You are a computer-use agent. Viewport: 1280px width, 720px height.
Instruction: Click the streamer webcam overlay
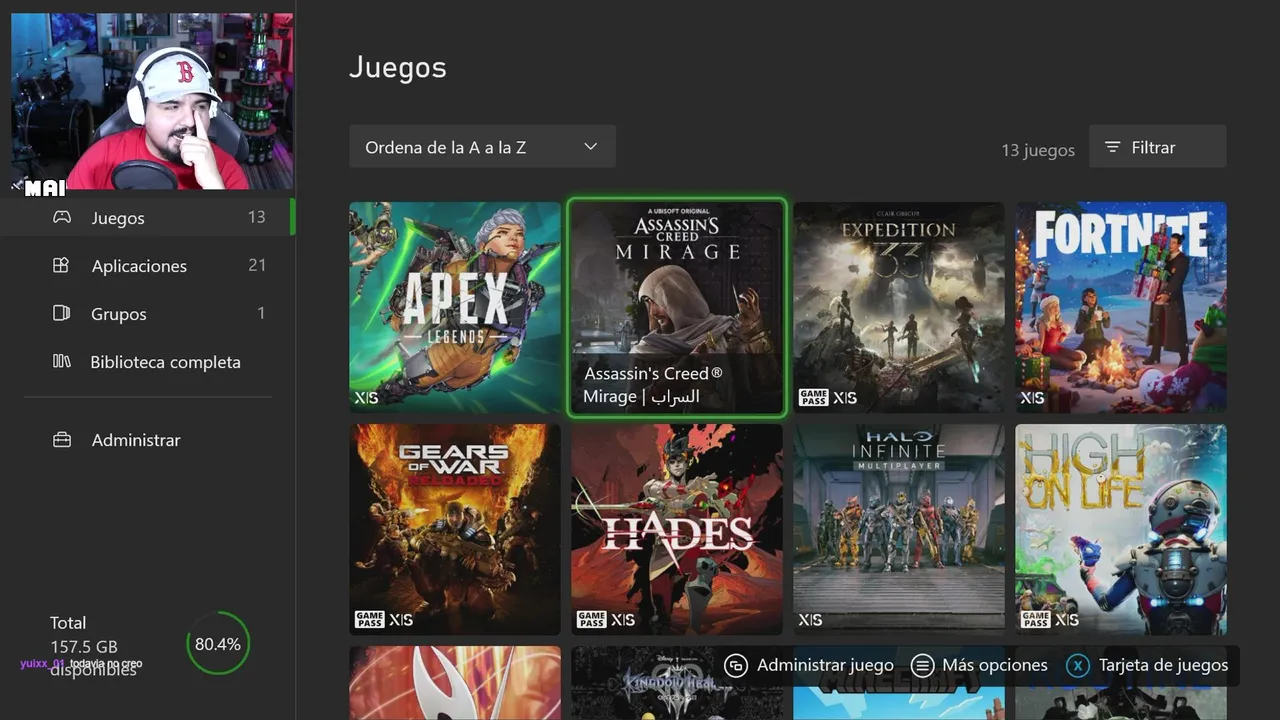[x=152, y=102]
